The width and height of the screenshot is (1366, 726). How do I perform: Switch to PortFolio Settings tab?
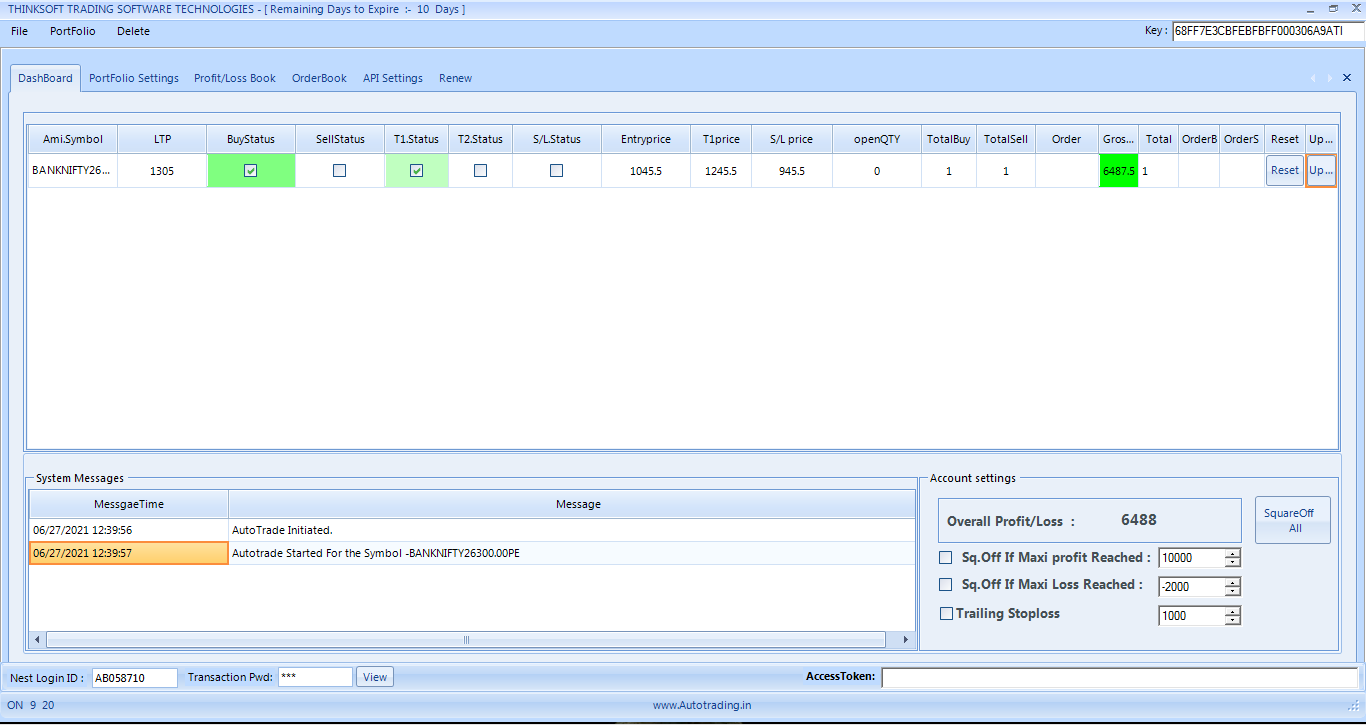click(134, 78)
